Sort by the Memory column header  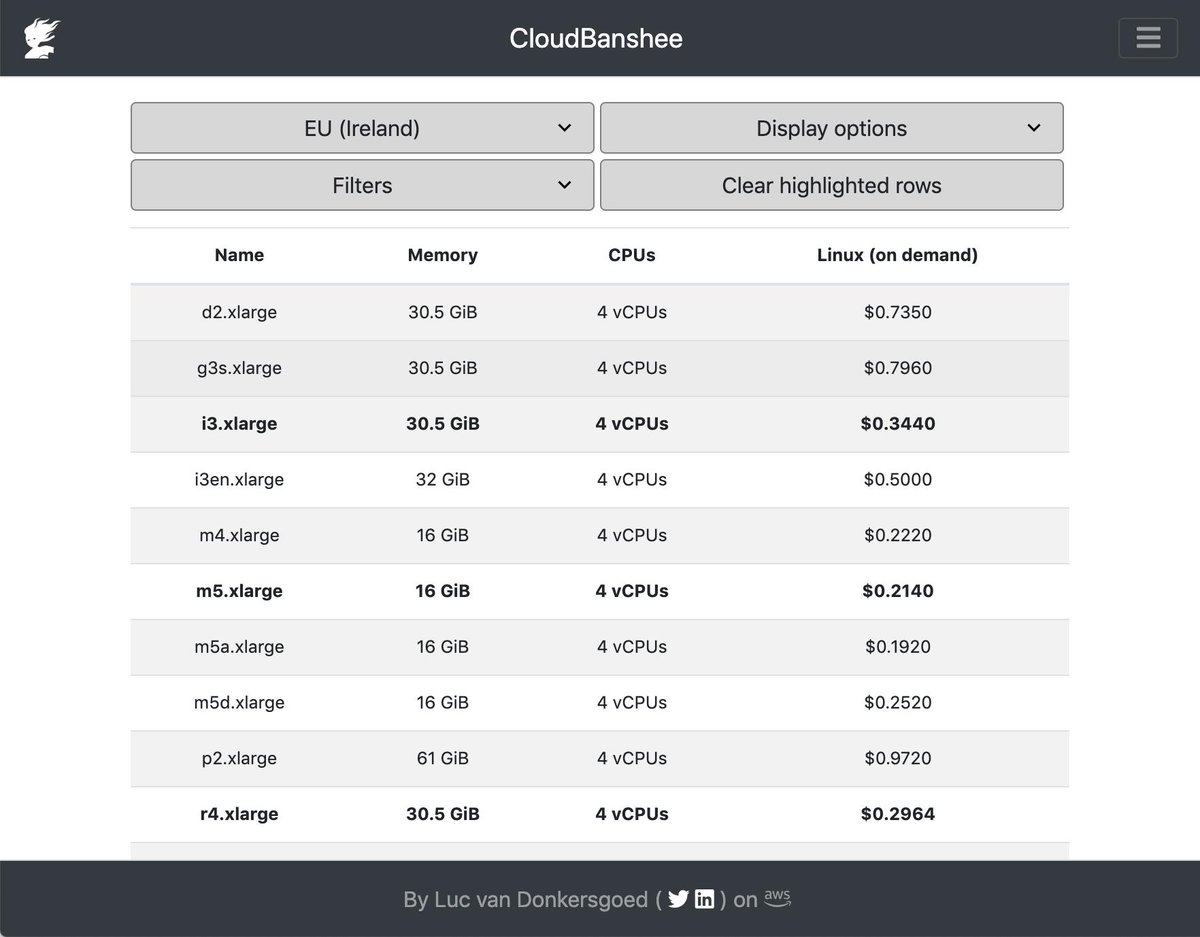coord(442,255)
